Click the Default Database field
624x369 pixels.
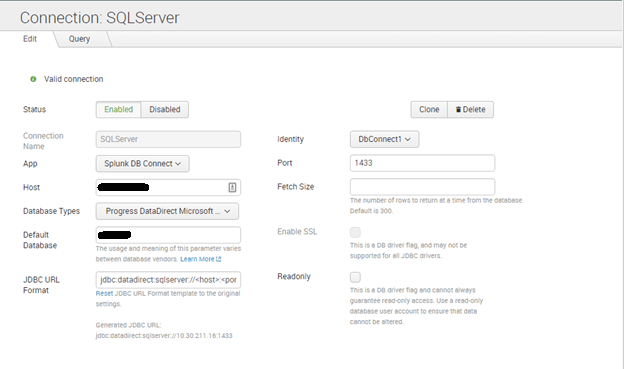coord(168,235)
